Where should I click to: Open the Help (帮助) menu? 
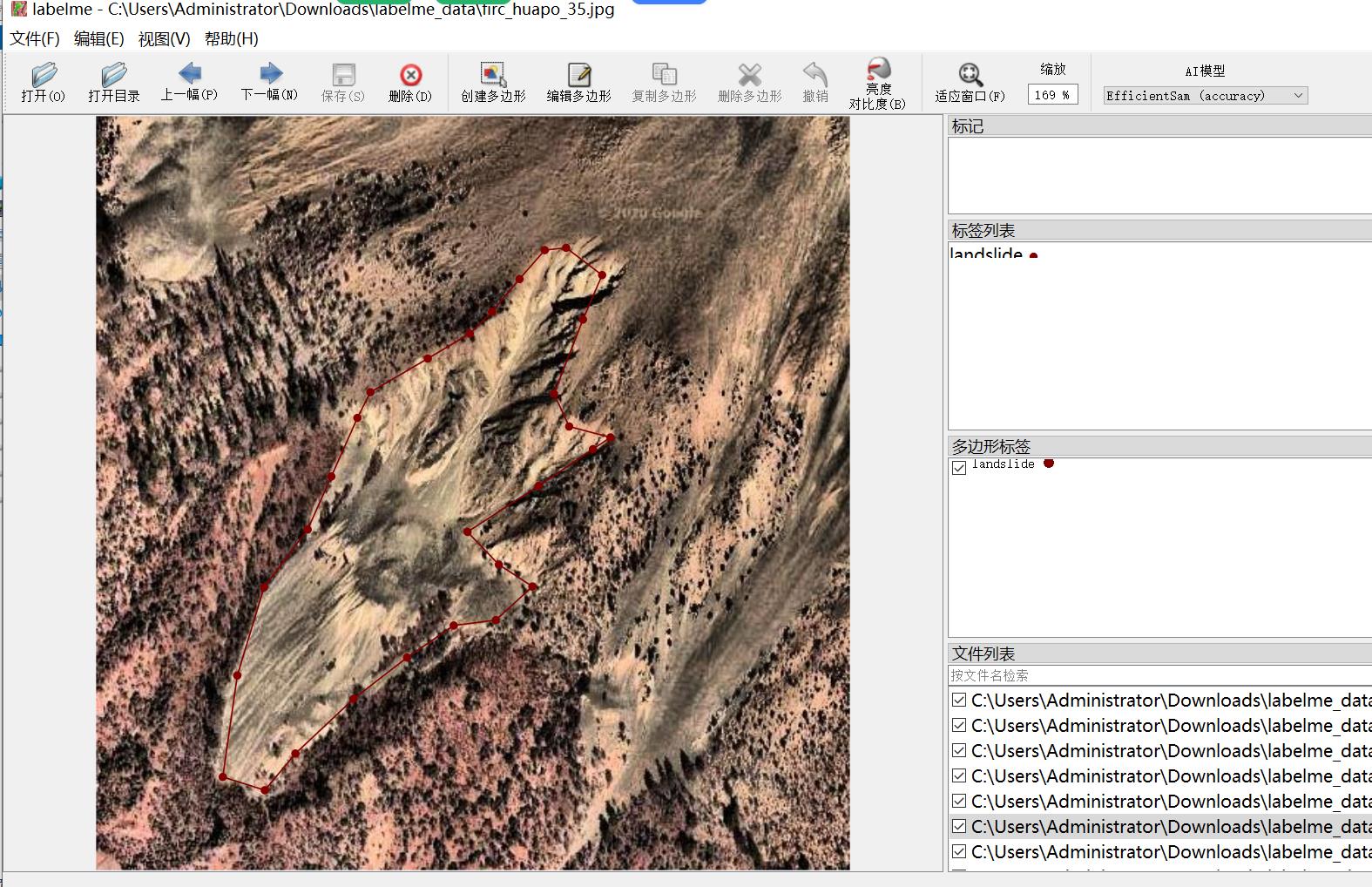[231, 38]
